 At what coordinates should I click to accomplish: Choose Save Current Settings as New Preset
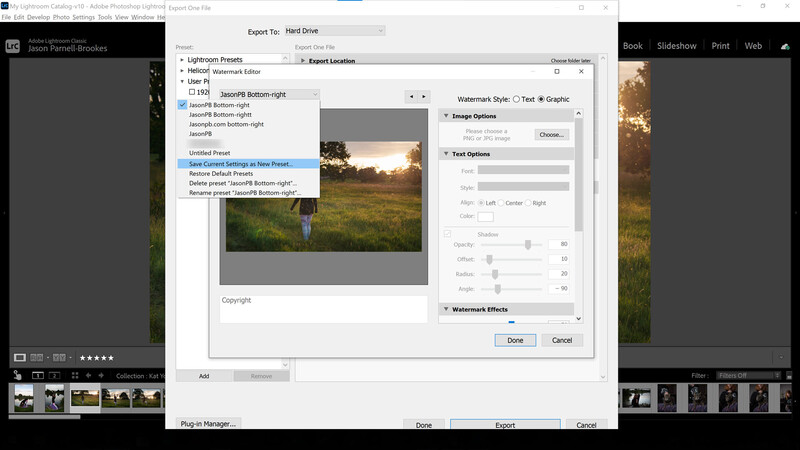[248, 164]
